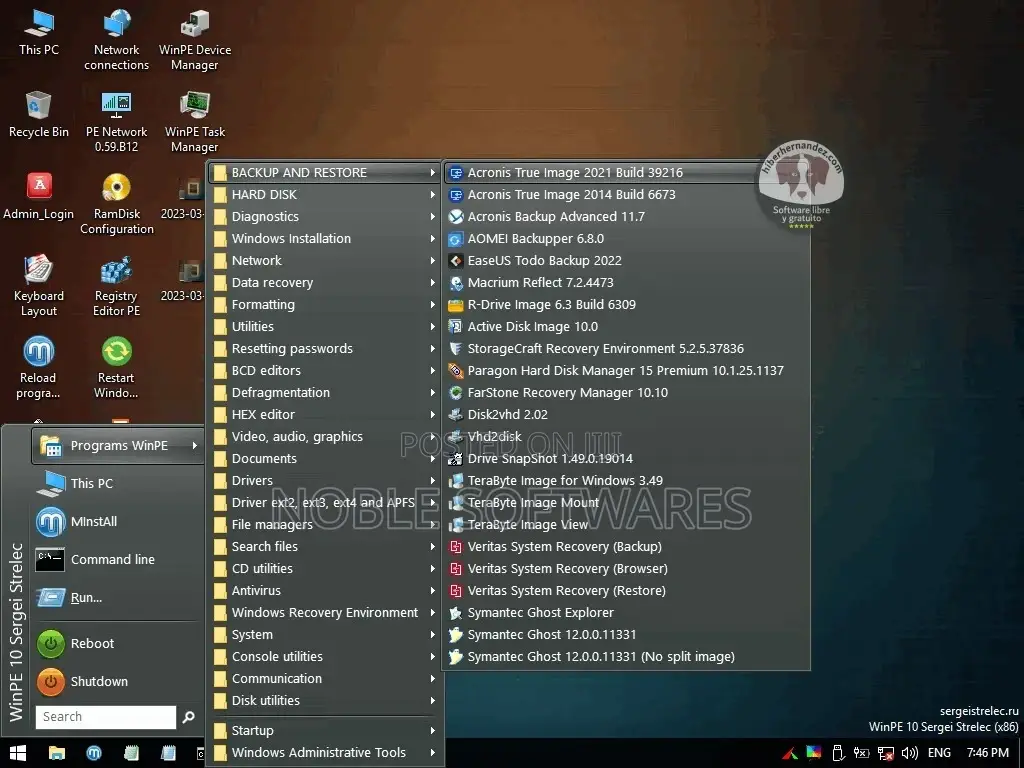
Task: Open File Explorer from taskbar
Action: [x=57, y=753]
